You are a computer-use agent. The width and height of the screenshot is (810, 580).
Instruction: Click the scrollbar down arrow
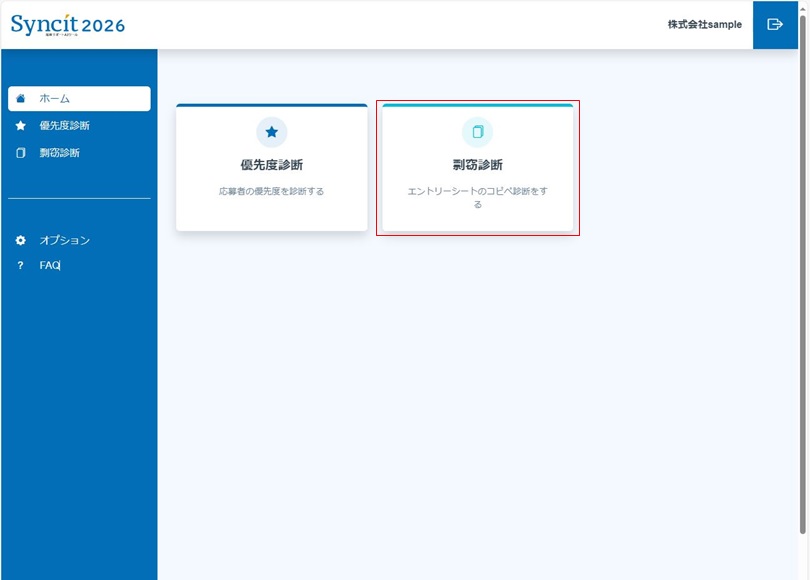[804, 573]
